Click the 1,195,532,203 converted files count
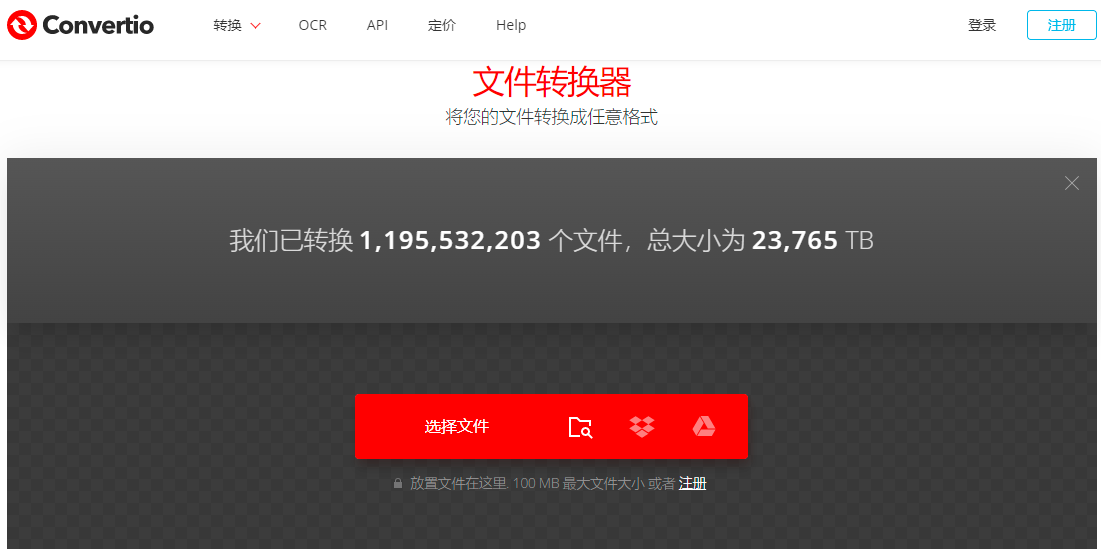The image size is (1101, 549). coord(450,241)
